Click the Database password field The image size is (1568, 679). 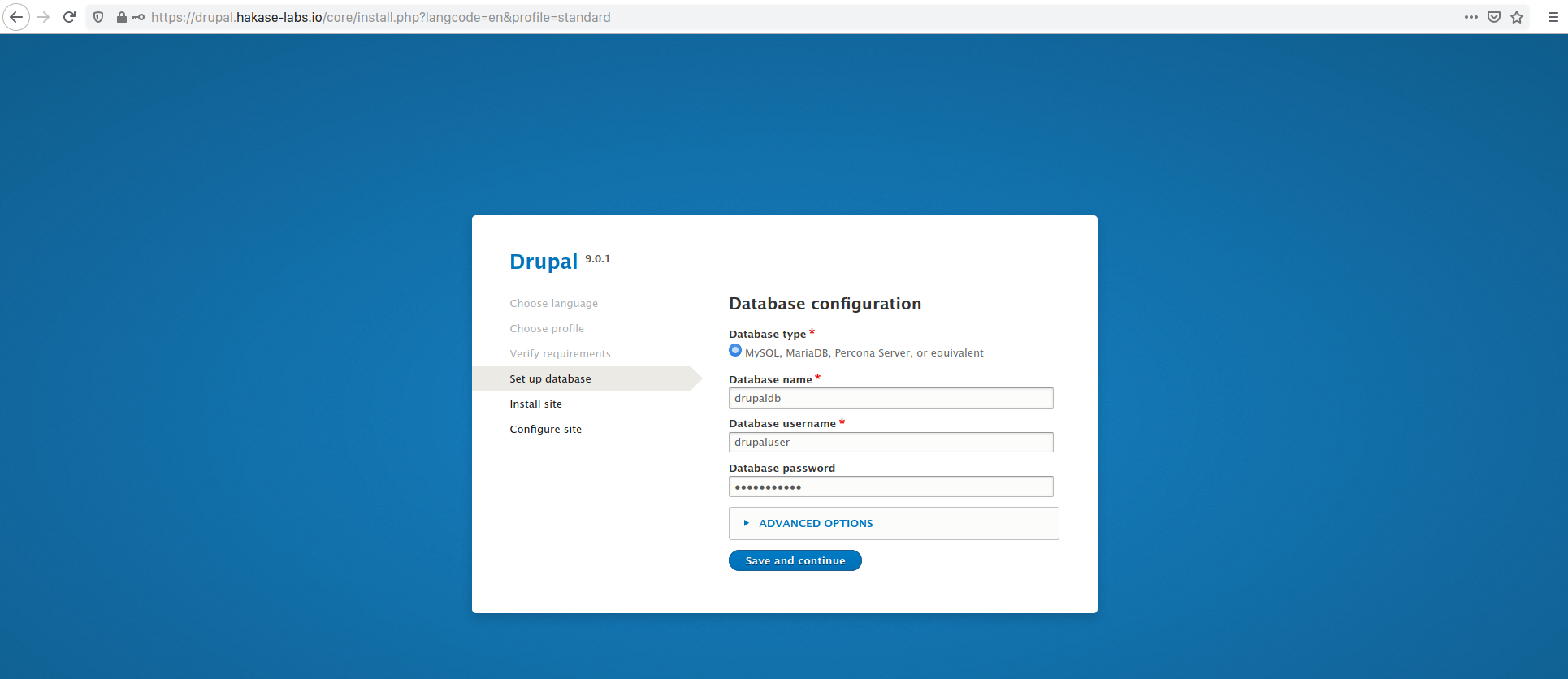pyautogui.click(x=890, y=487)
